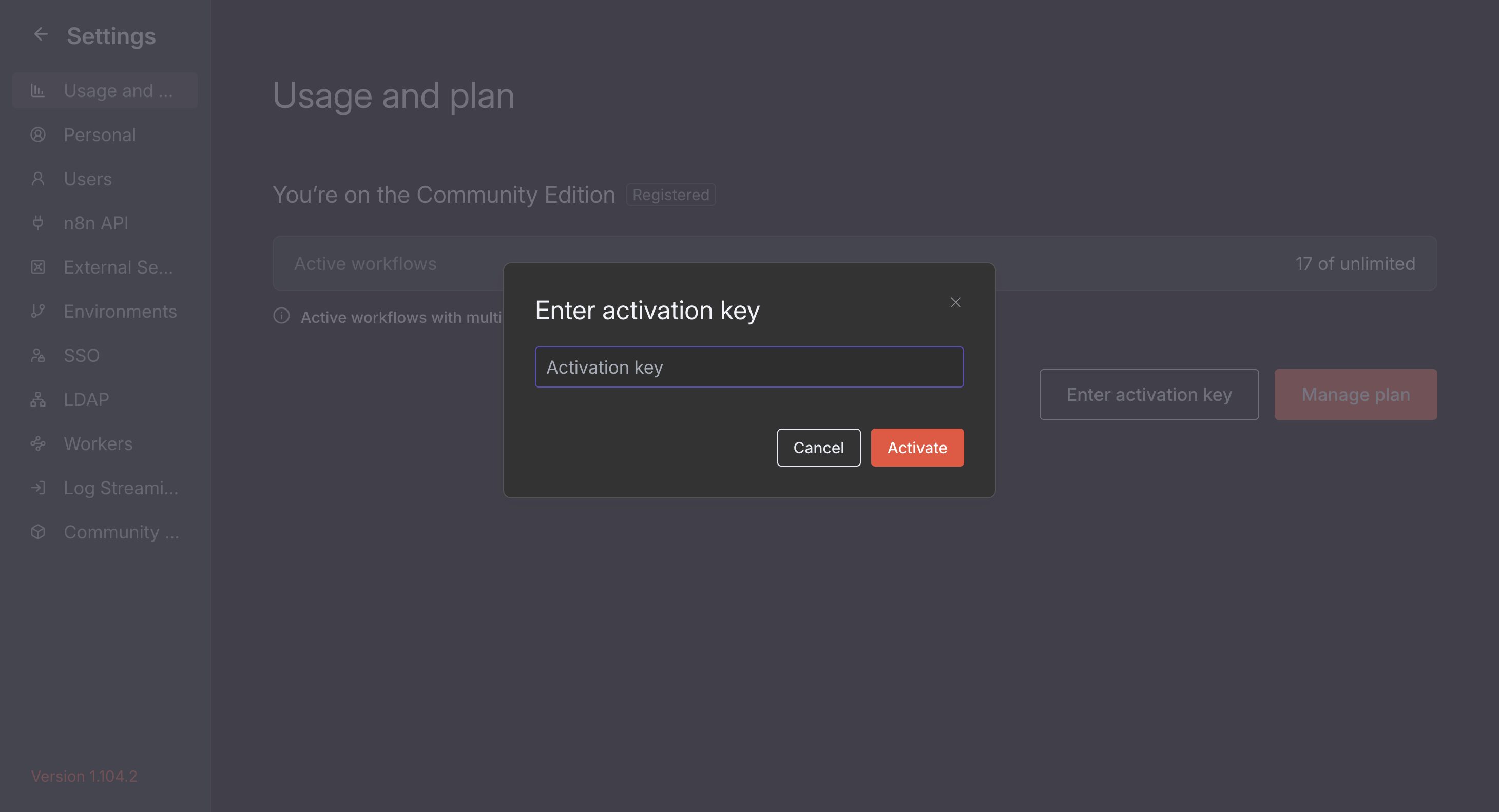Click the Version 1.104.2 link
1499x812 pixels.
(x=84, y=776)
